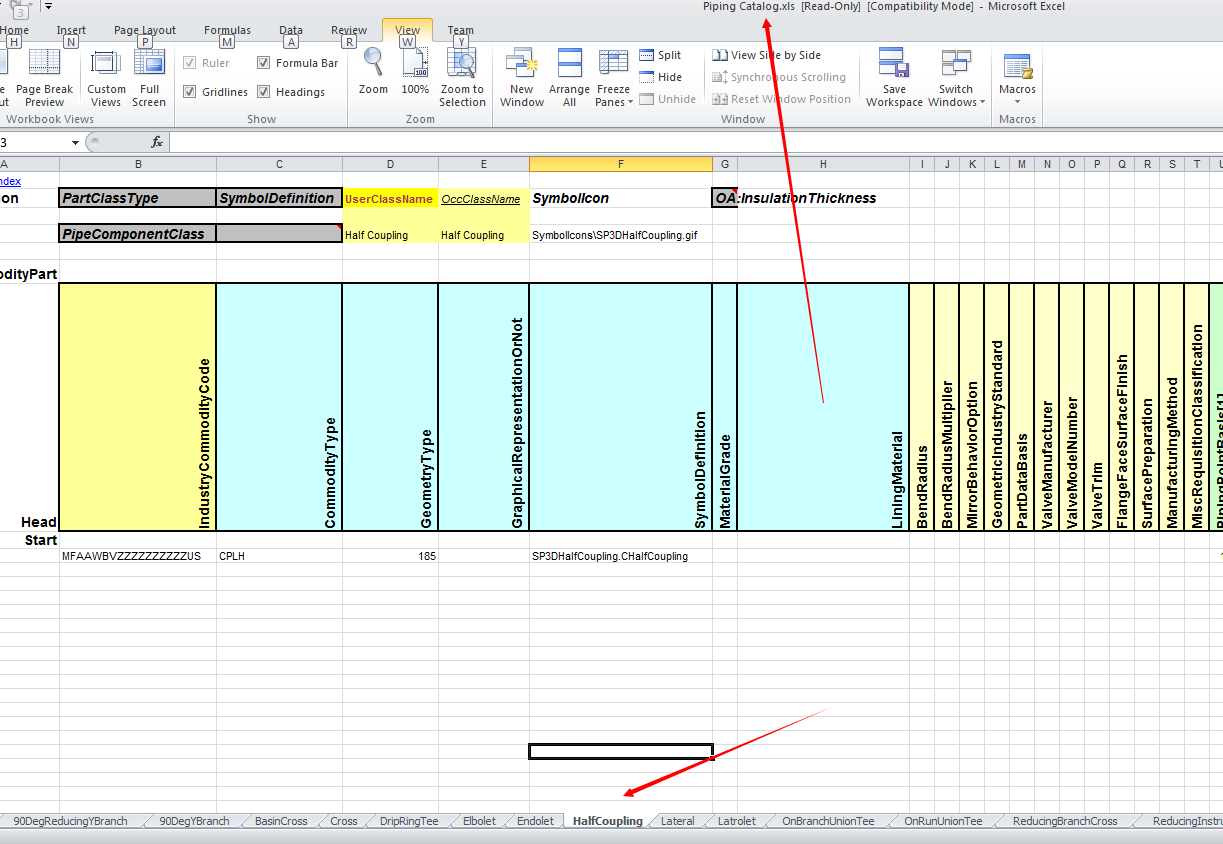Select column F header
Viewport: 1223px width, 844px height.
[621, 164]
